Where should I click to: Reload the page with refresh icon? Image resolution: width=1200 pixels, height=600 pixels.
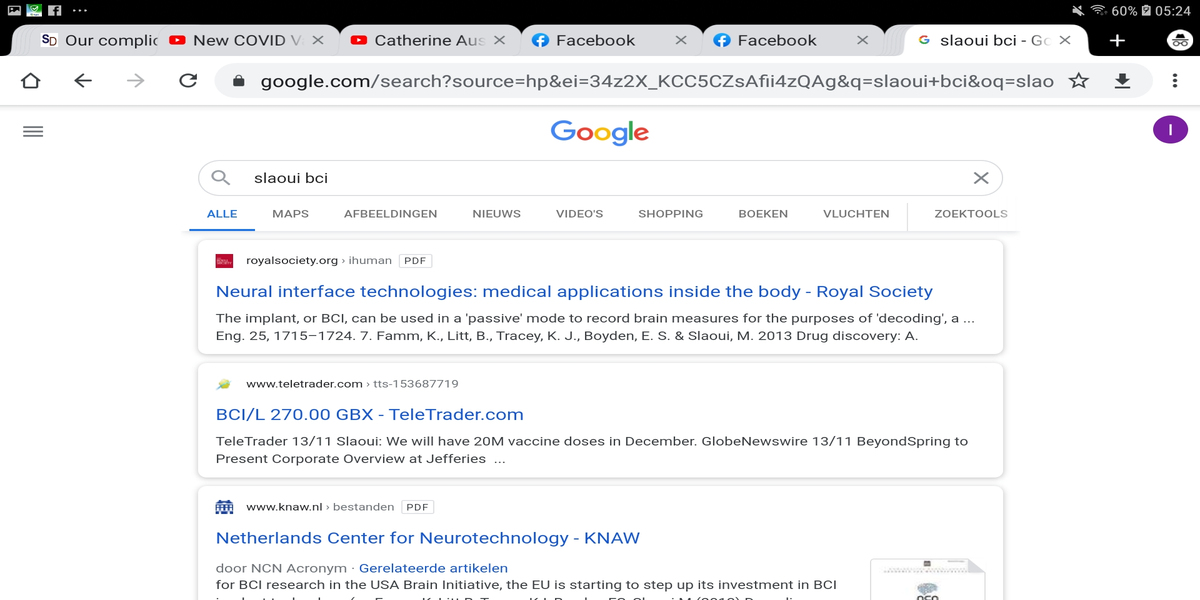coord(188,81)
